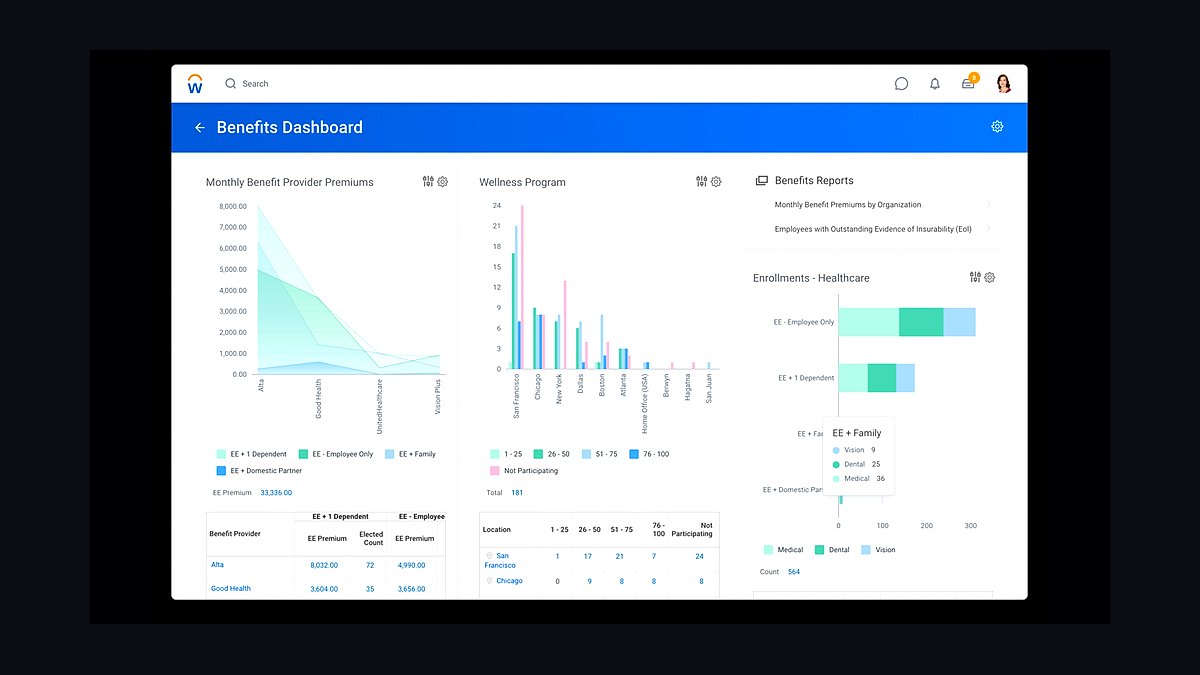
Task: Open the inbox tray icon
Action: click(968, 84)
